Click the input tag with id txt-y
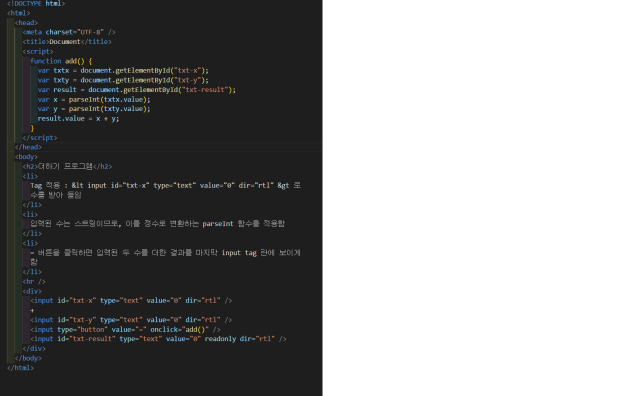This screenshot has width=620, height=396. click(x=131, y=320)
